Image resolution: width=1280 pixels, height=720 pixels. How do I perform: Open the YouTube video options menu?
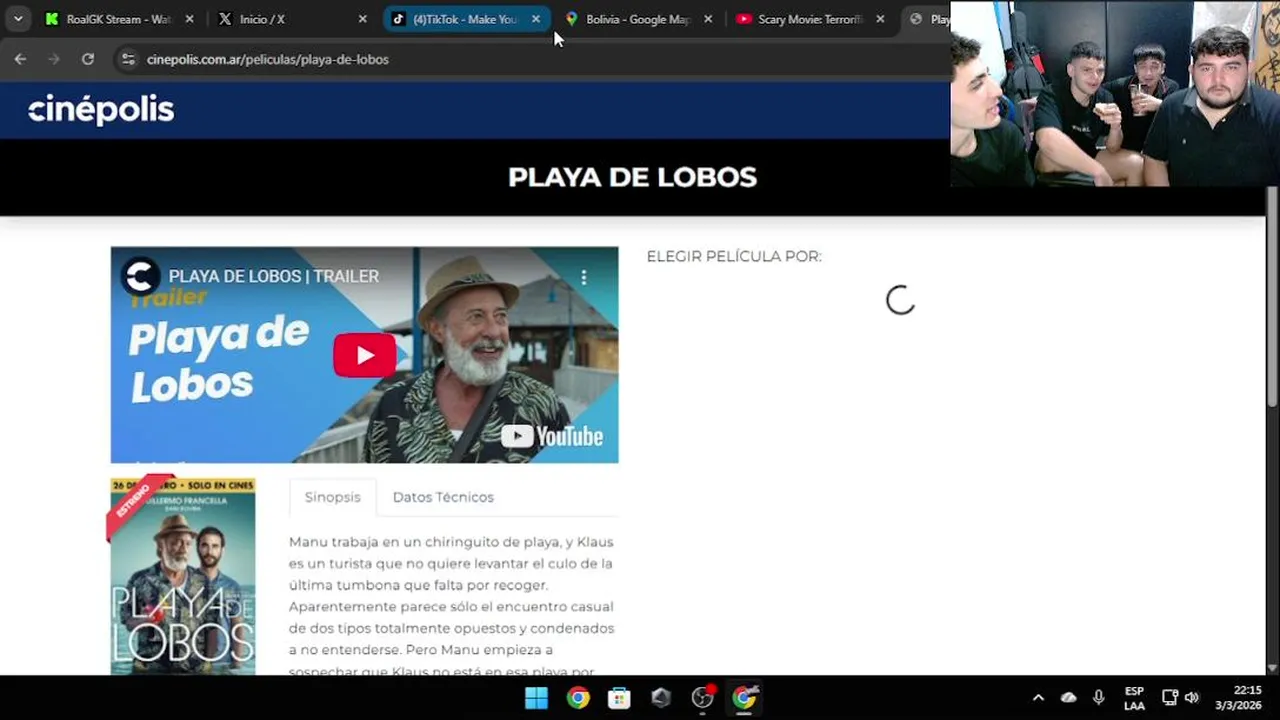point(584,277)
